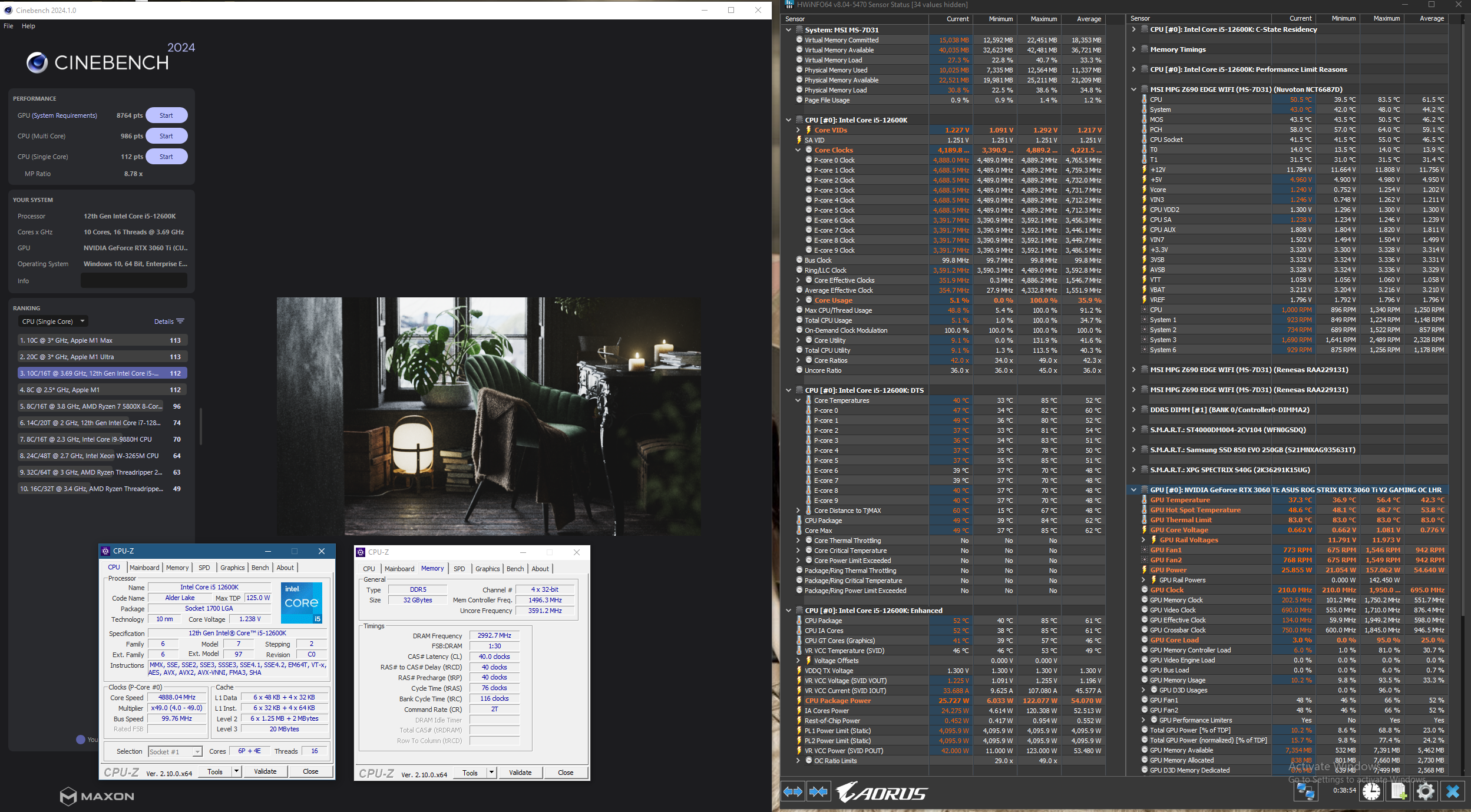Click CPU-Z title icon of Memory window

coord(361,552)
